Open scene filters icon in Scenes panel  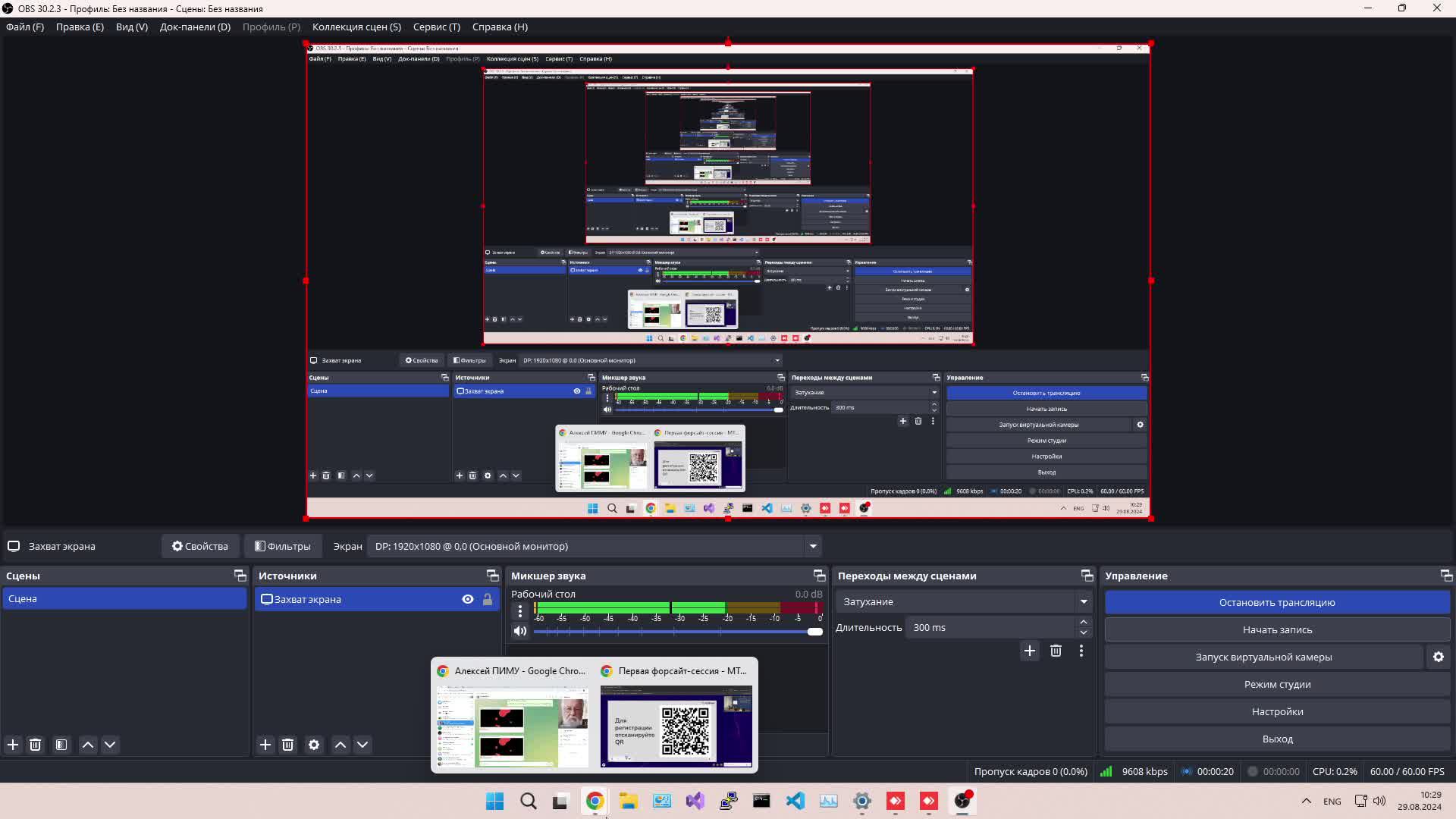[61, 745]
